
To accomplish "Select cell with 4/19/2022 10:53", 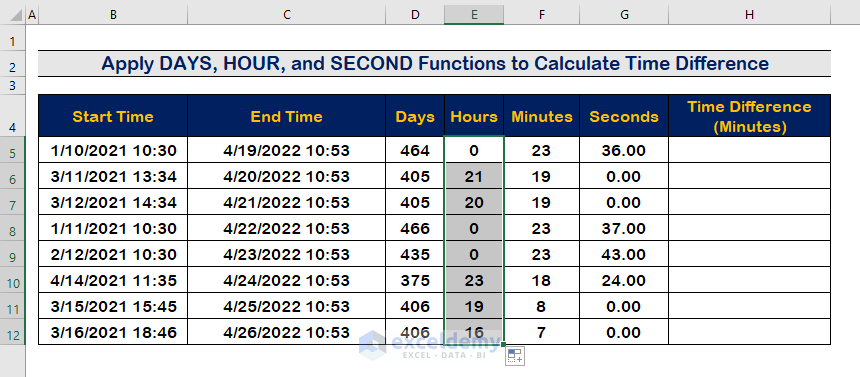I will point(286,150).
